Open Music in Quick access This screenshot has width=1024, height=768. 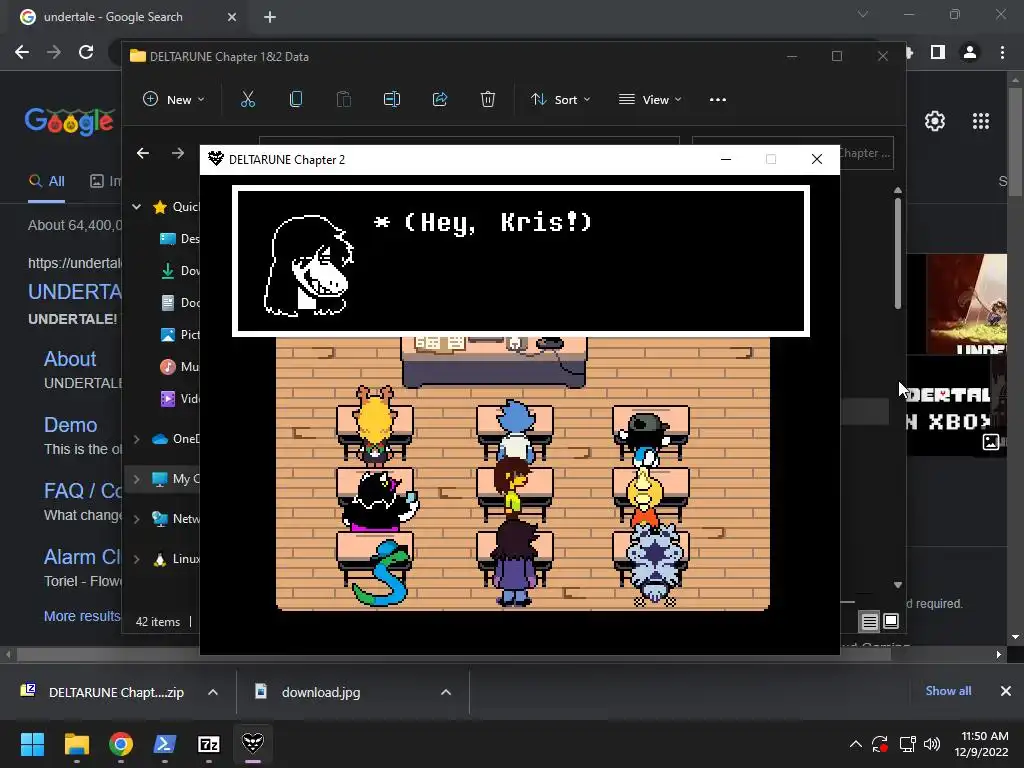(x=180, y=367)
